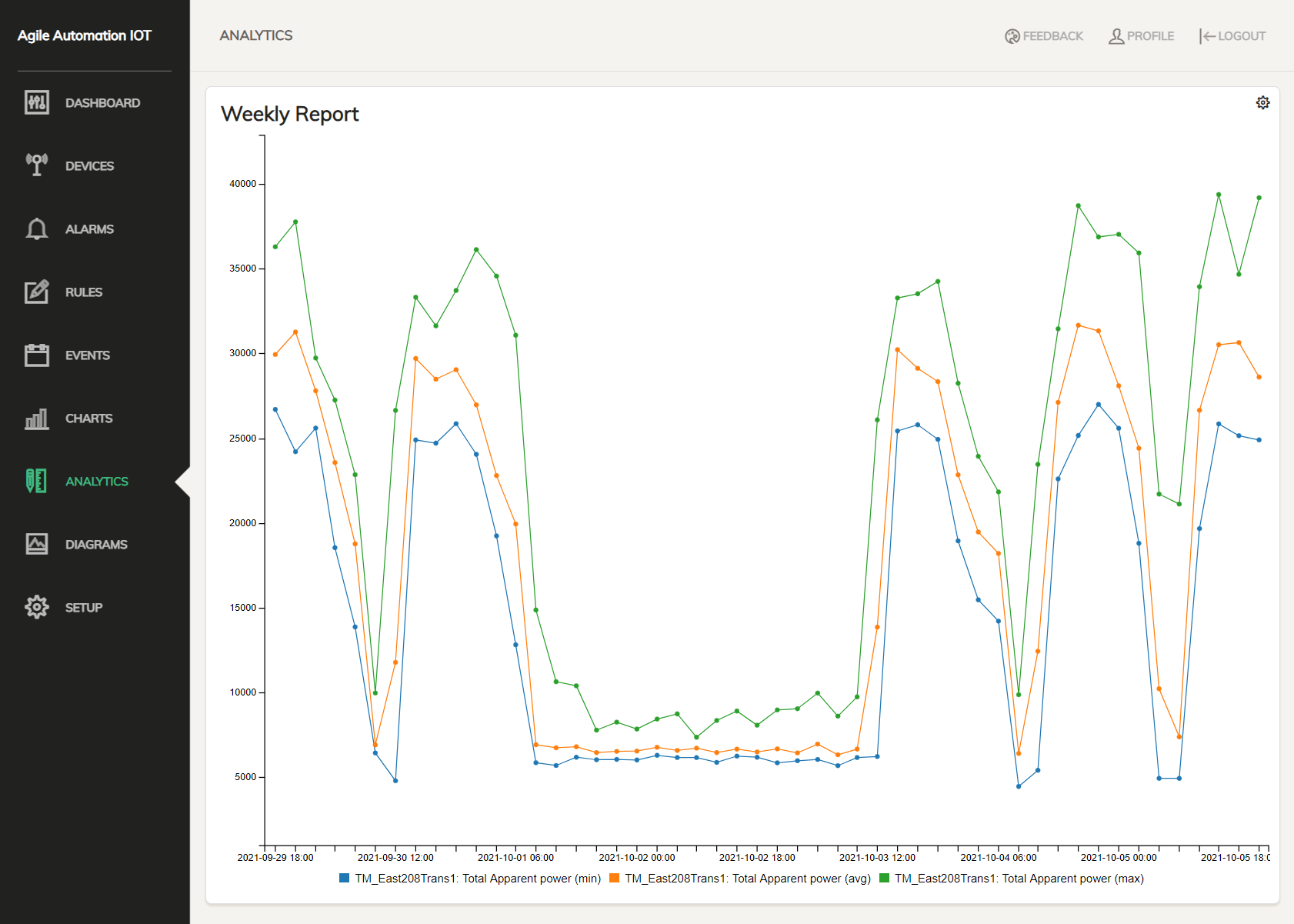Click the ANALYTICS page title
Viewport: 1294px width, 924px height.
(x=256, y=35)
